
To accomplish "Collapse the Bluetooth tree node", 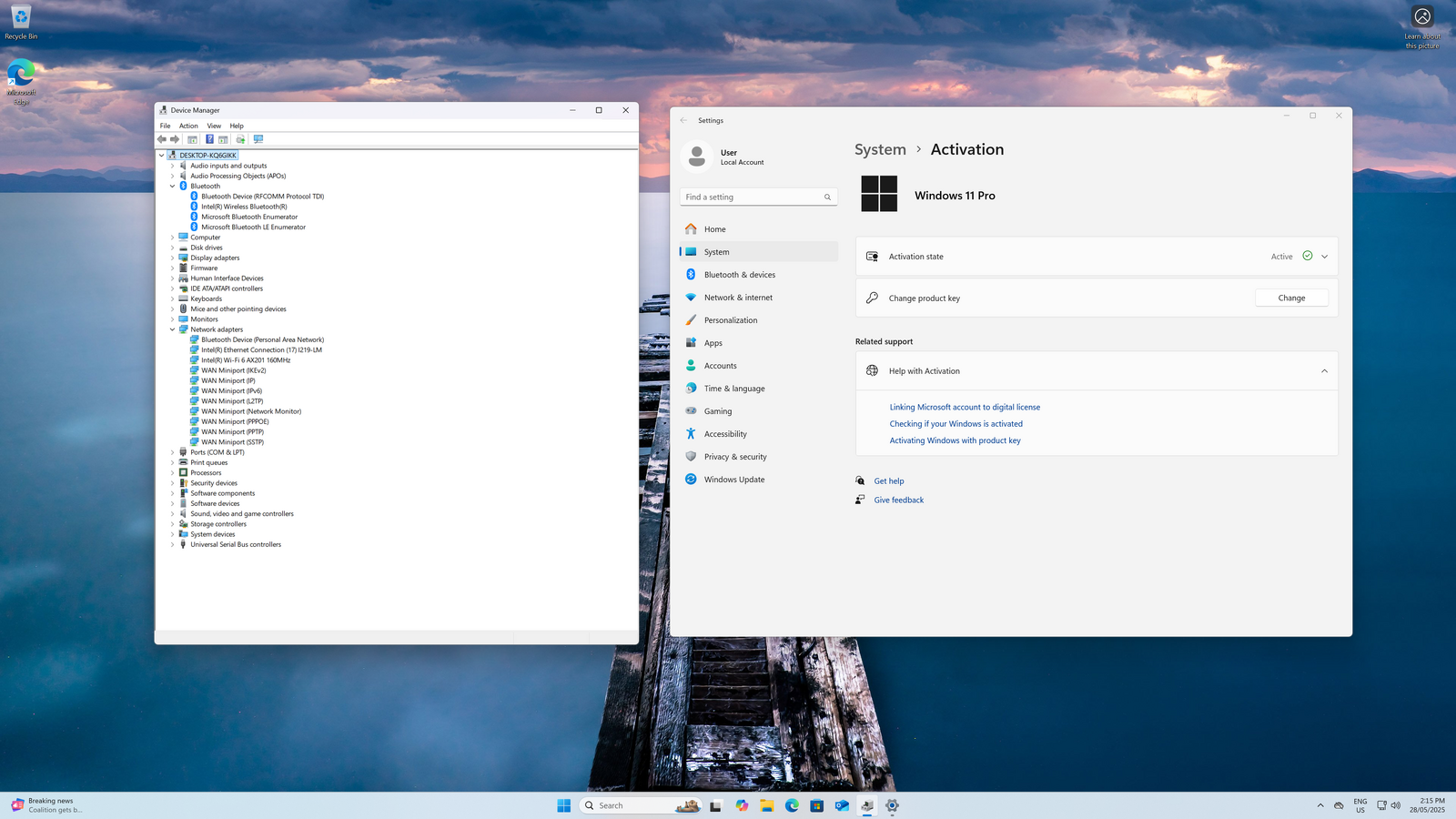I will tap(172, 187).
